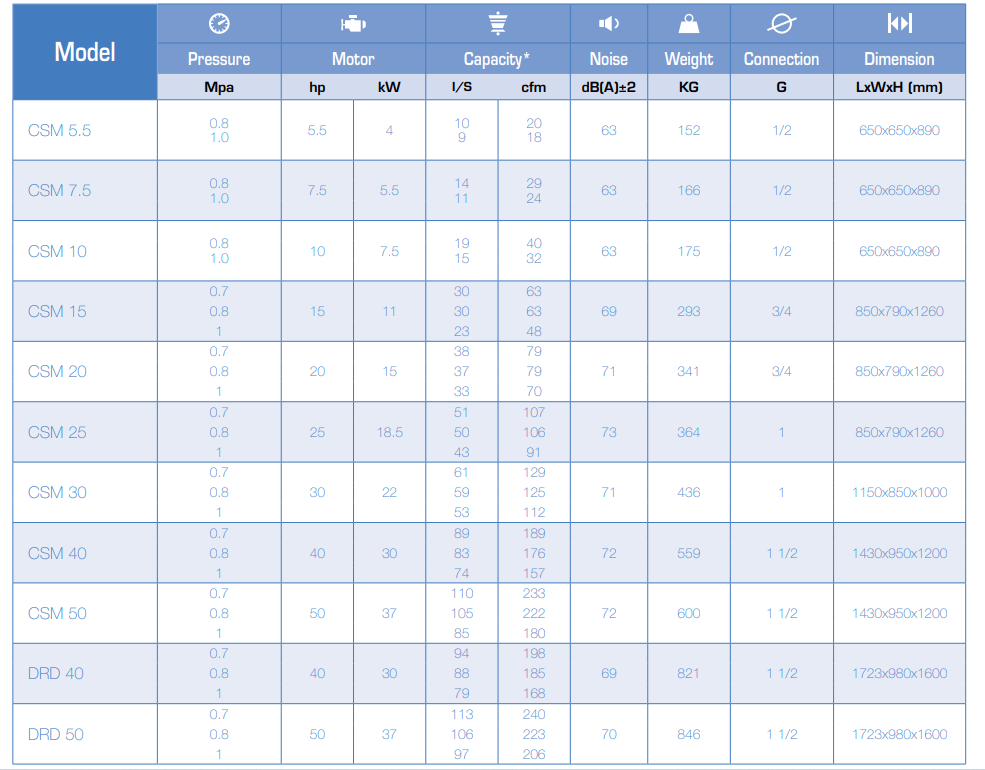Image resolution: width=985 pixels, height=770 pixels.
Task: Click the pressure gauge icon
Action: coord(219,24)
